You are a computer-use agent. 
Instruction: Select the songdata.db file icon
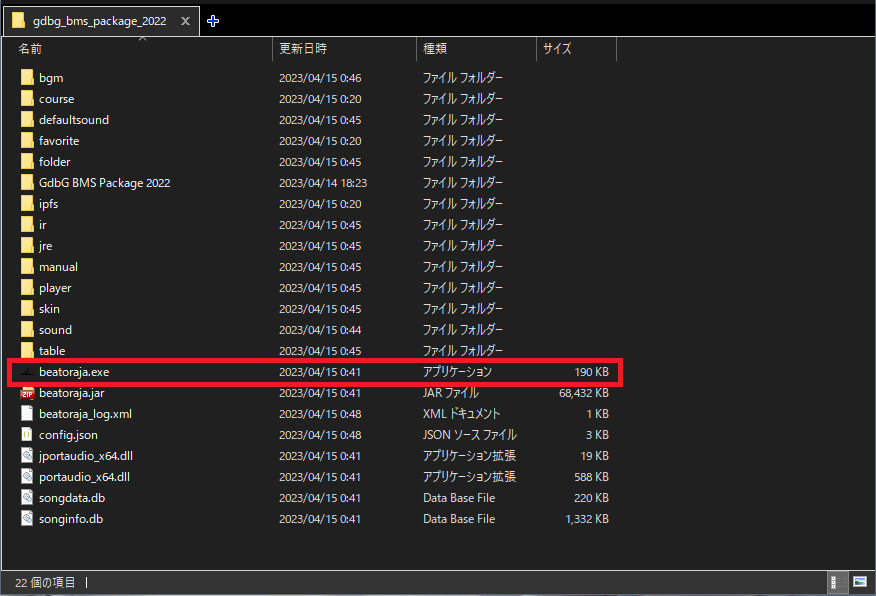pyautogui.click(x=27, y=498)
